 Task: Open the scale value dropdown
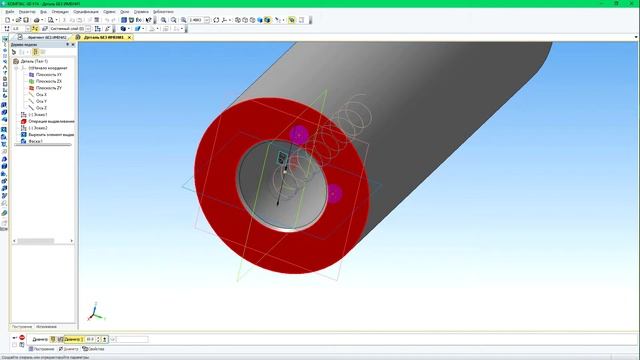pyautogui.click(x=207, y=20)
